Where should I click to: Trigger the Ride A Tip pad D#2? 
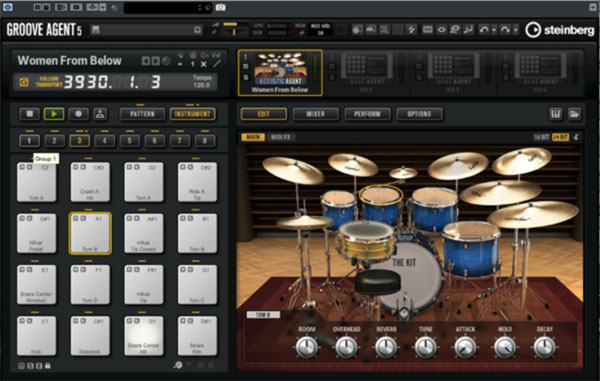197,182
